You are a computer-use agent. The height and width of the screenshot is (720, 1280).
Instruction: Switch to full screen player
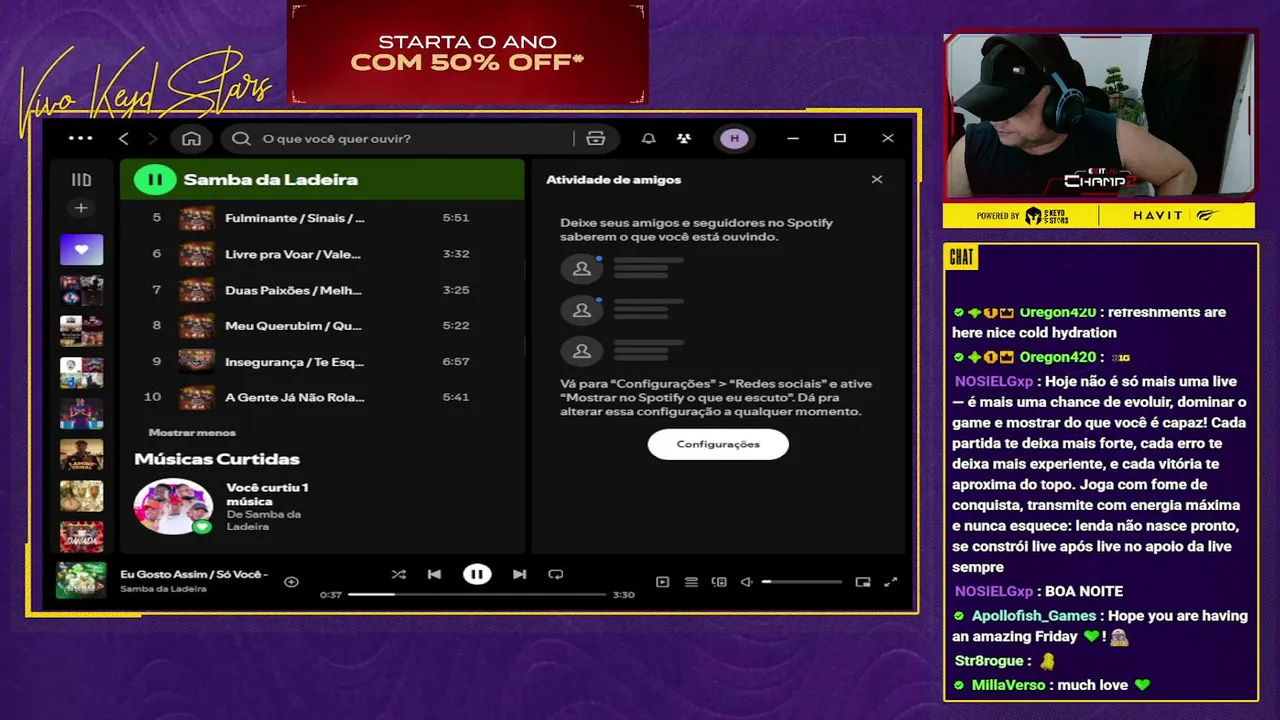[x=892, y=581]
